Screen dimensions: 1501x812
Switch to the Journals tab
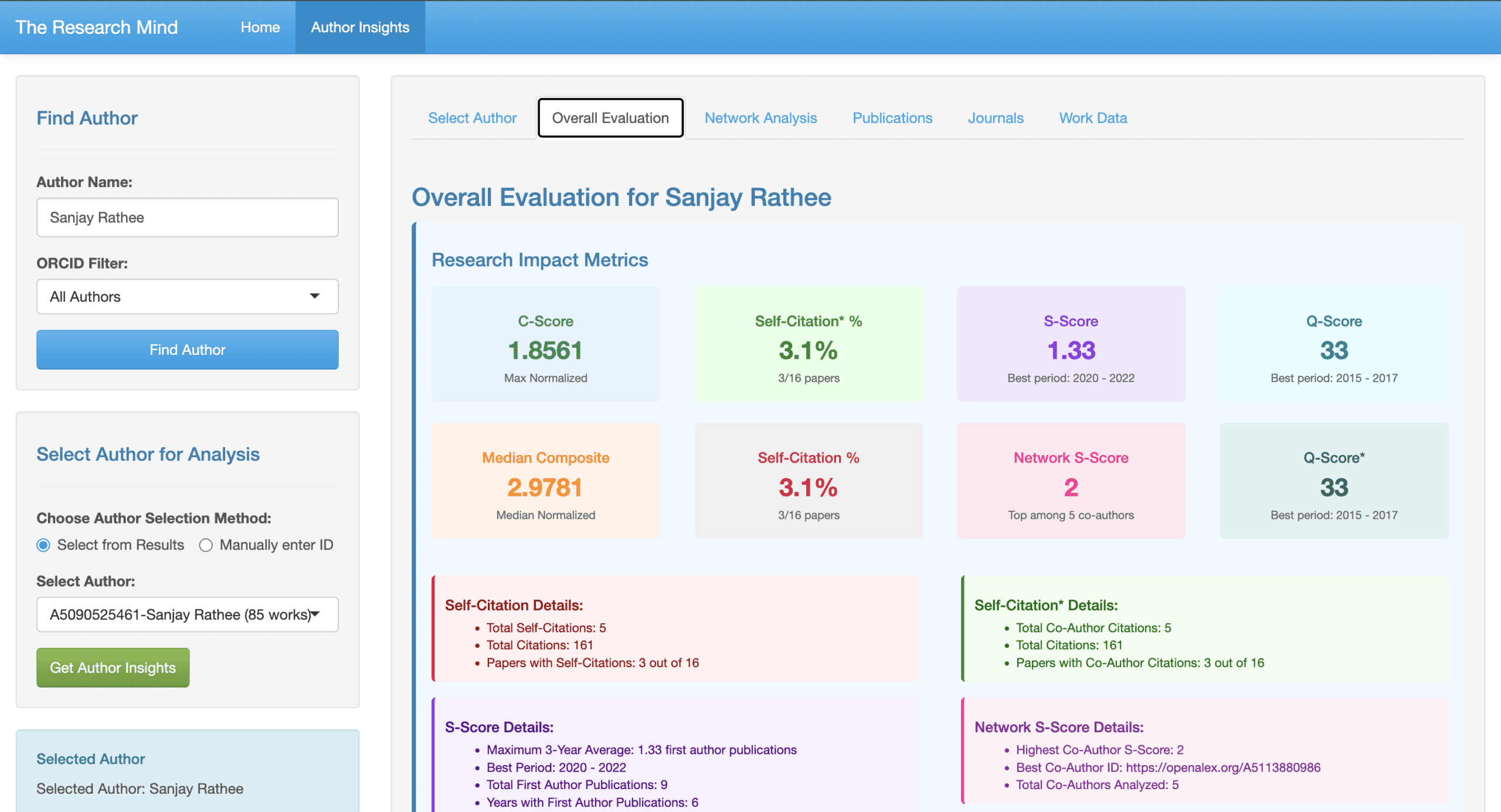click(x=995, y=118)
